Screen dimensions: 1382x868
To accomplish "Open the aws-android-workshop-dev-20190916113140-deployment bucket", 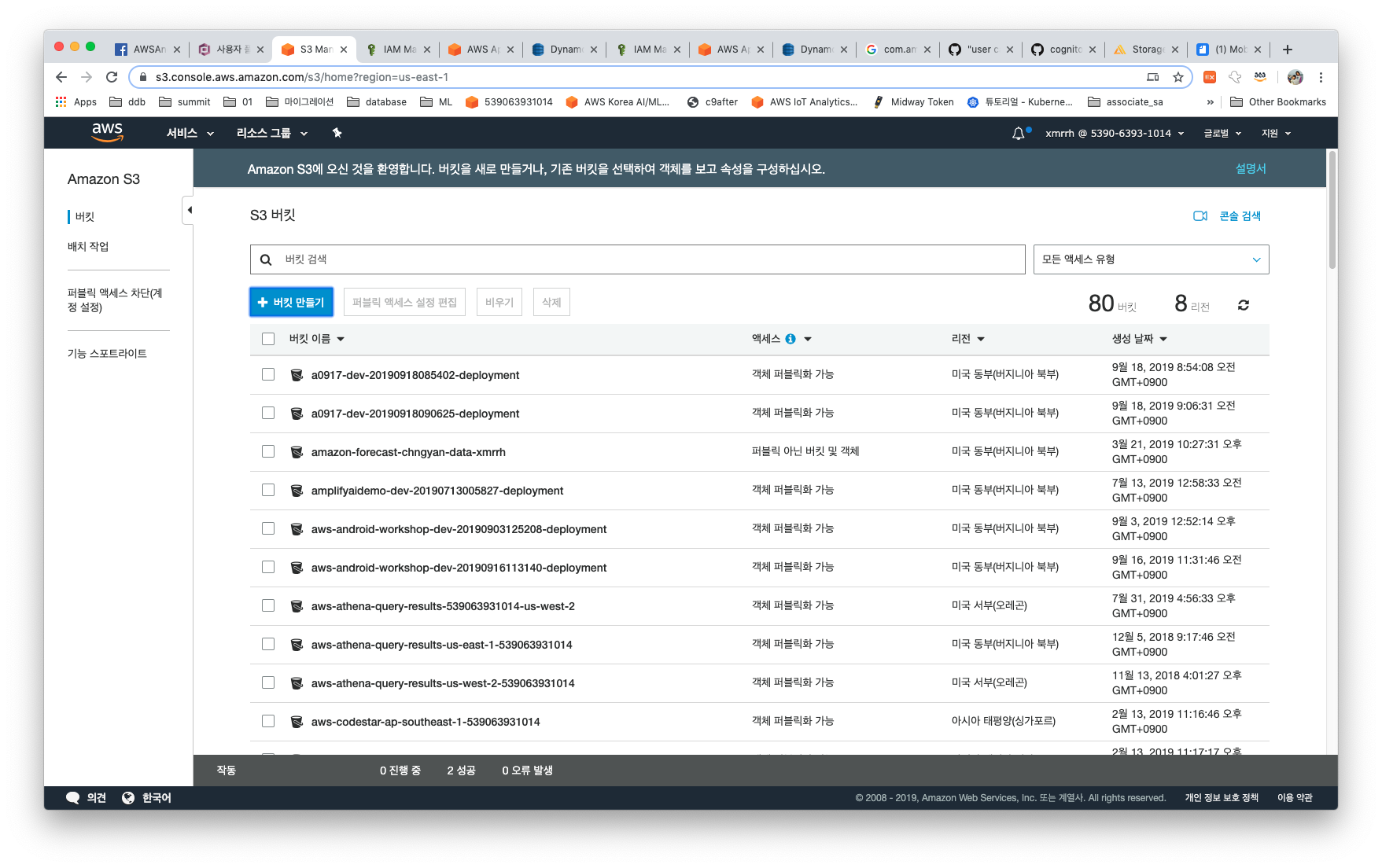I will pos(459,568).
